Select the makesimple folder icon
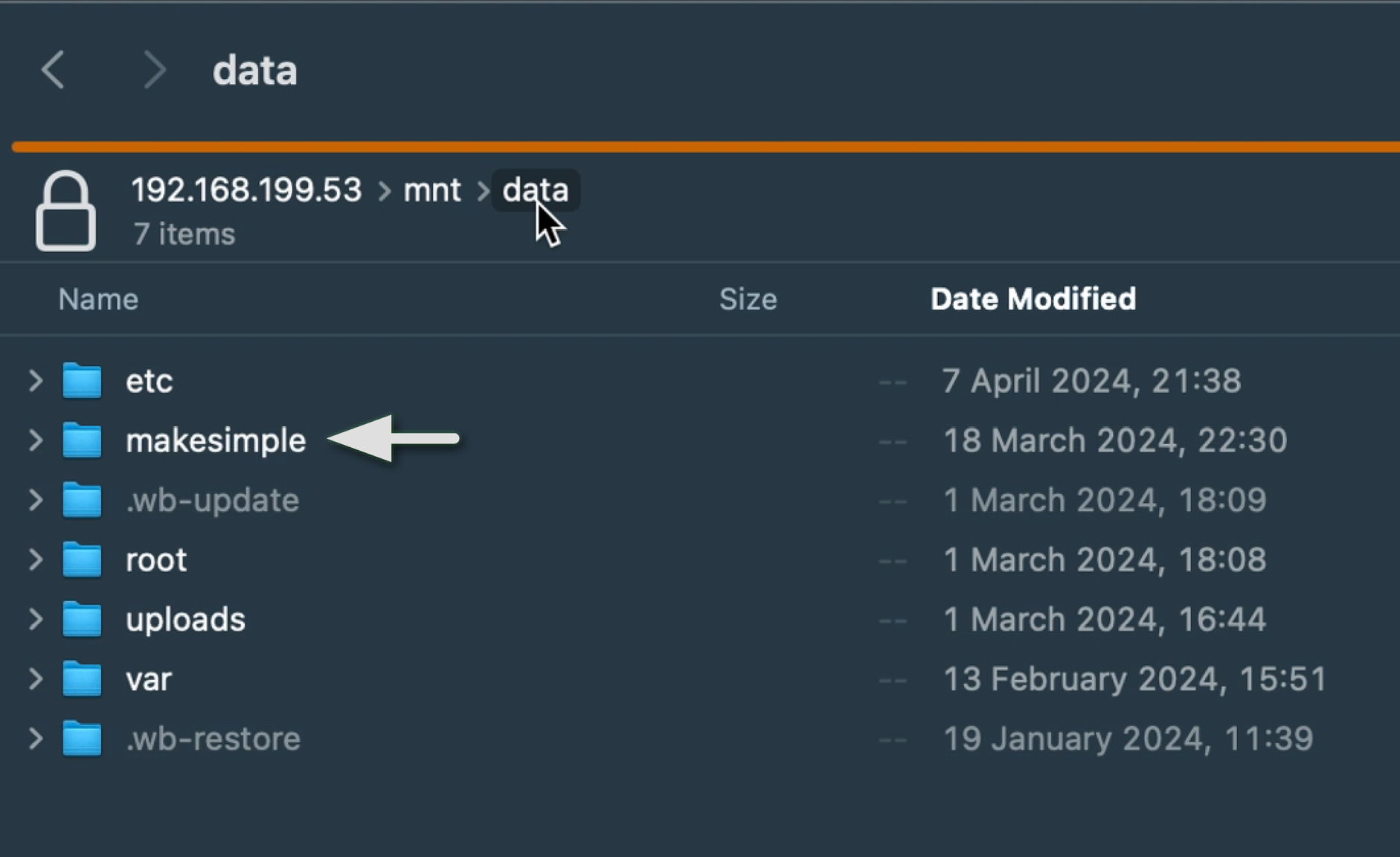This screenshot has height=857, width=1400. tap(82, 440)
